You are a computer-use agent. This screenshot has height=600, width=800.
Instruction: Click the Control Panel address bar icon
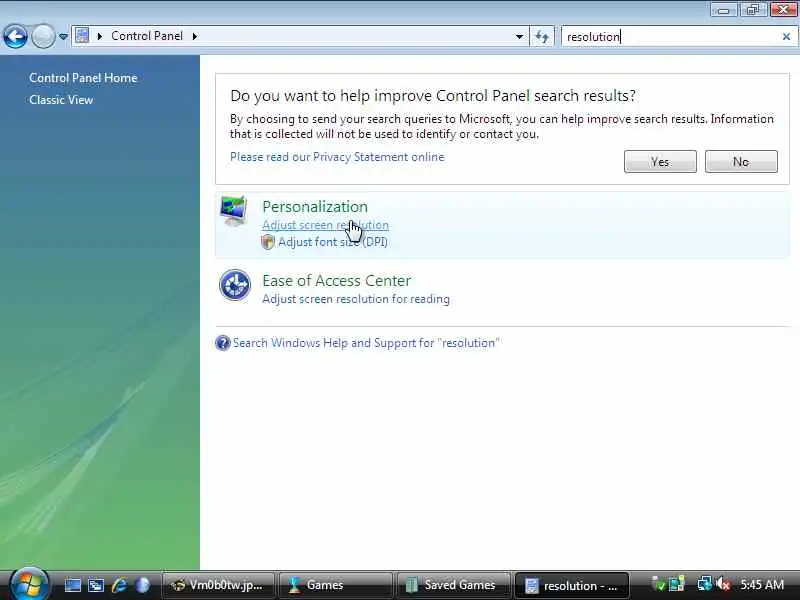coord(82,36)
